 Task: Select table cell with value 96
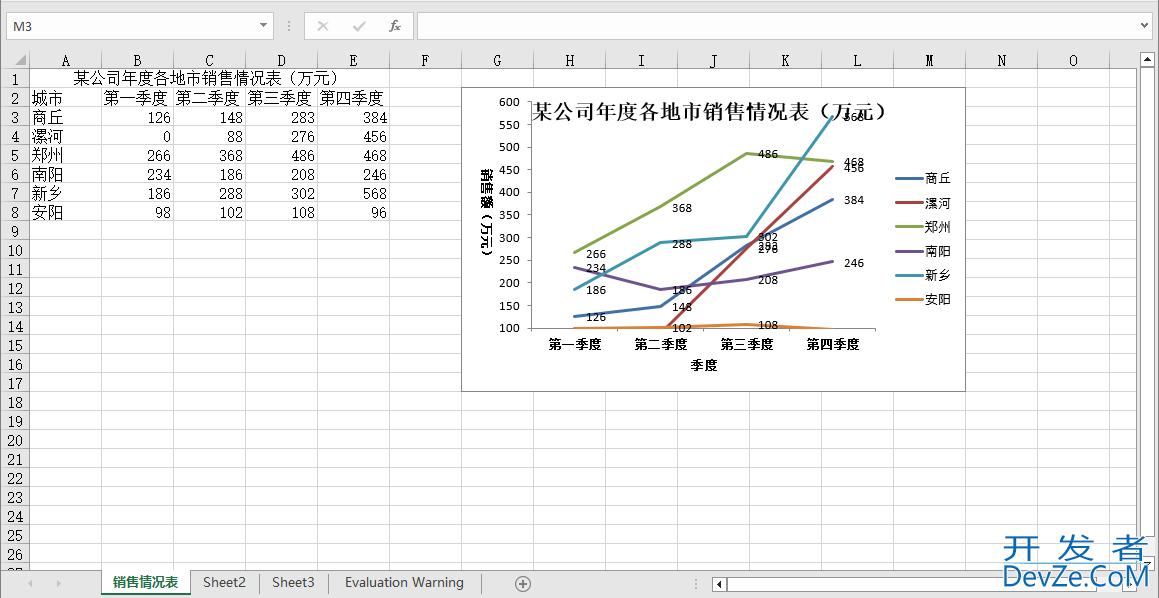[x=353, y=212]
